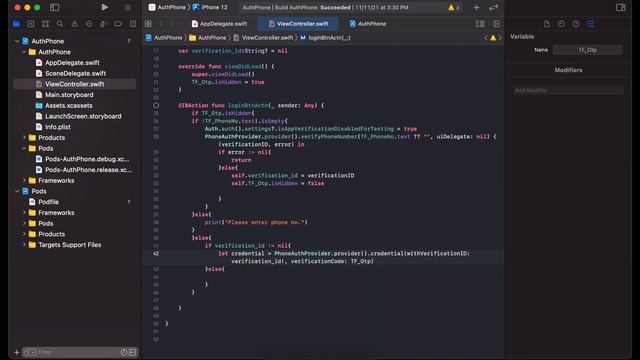Stop the running build
Viewport: 640px width, 360px height.
(127, 7)
